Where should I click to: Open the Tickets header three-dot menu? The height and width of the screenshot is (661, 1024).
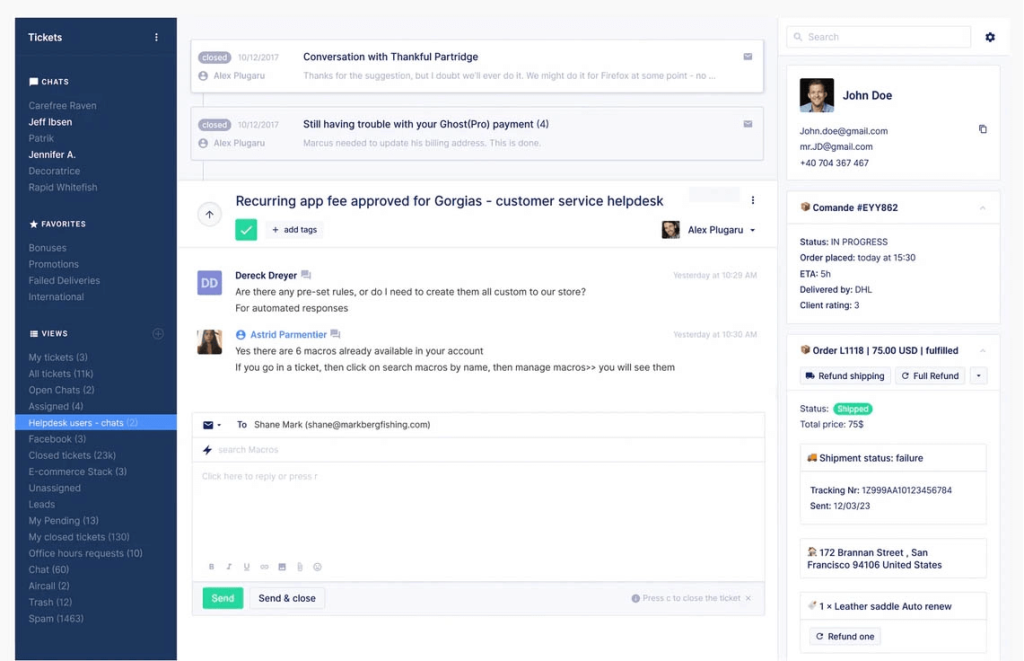coord(156,37)
